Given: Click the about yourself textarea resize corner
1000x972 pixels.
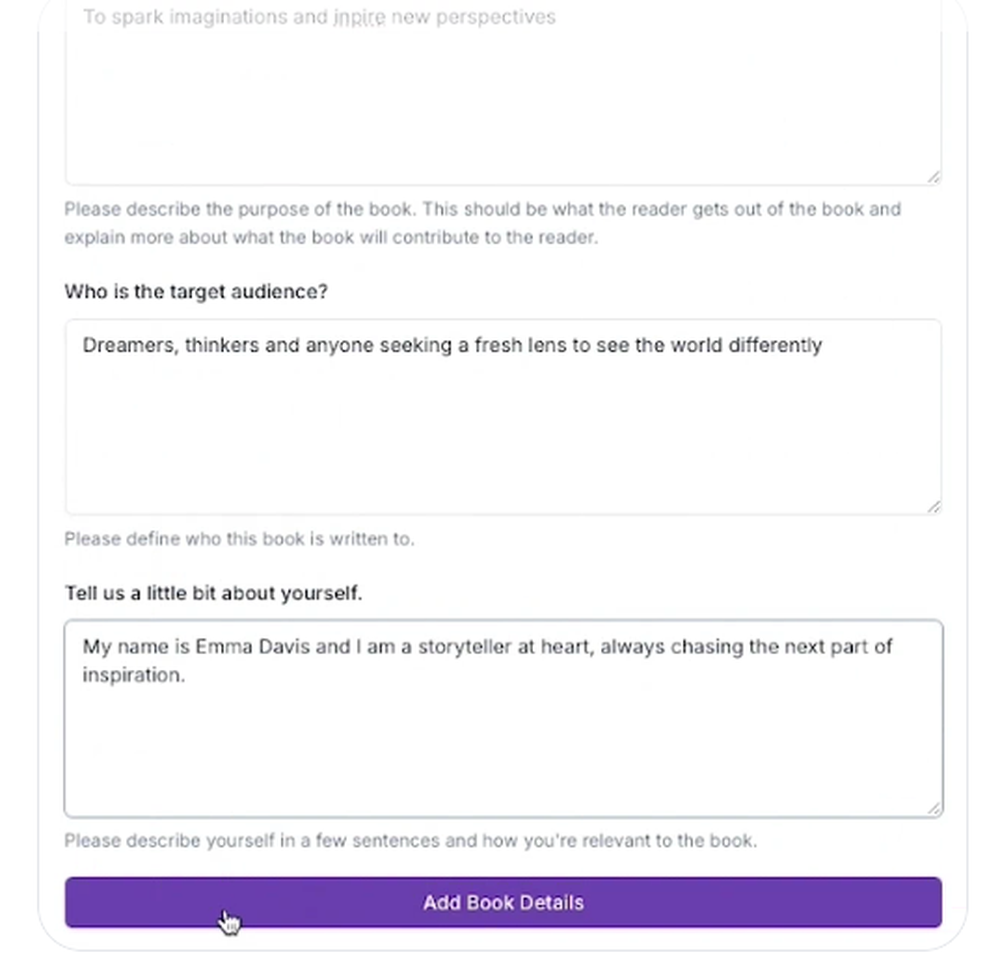Looking at the screenshot, I should point(935,808).
